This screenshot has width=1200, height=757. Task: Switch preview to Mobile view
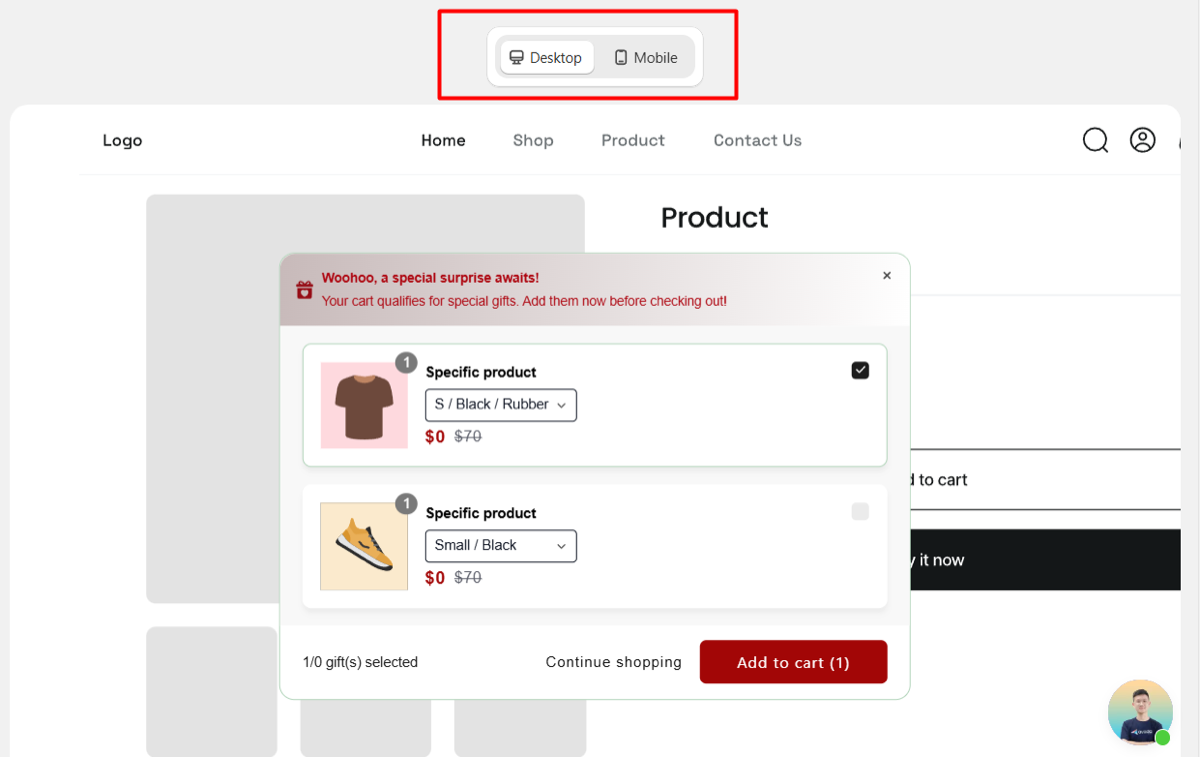tap(646, 58)
